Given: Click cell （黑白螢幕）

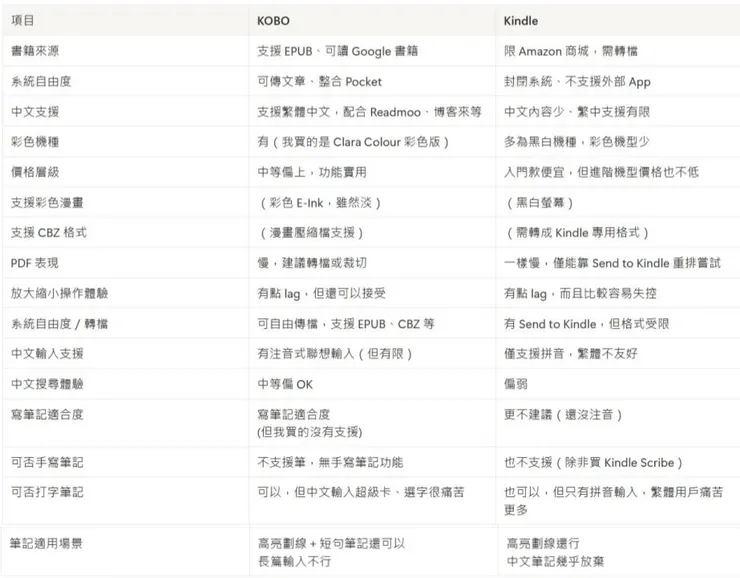Looking at the screenshot, I should (x=539, y=203).
